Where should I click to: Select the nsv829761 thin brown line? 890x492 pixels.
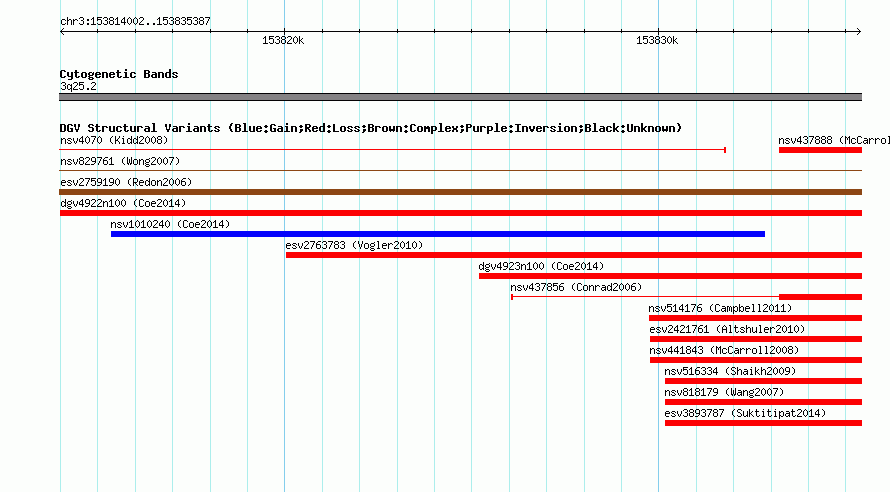click(460, 170)
